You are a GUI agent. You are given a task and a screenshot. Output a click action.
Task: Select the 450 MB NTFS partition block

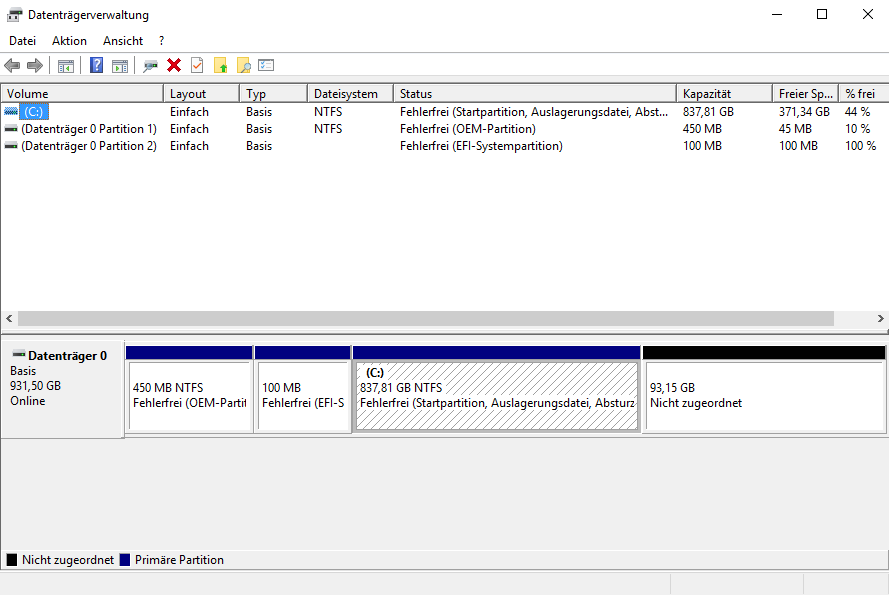point(189,390)
